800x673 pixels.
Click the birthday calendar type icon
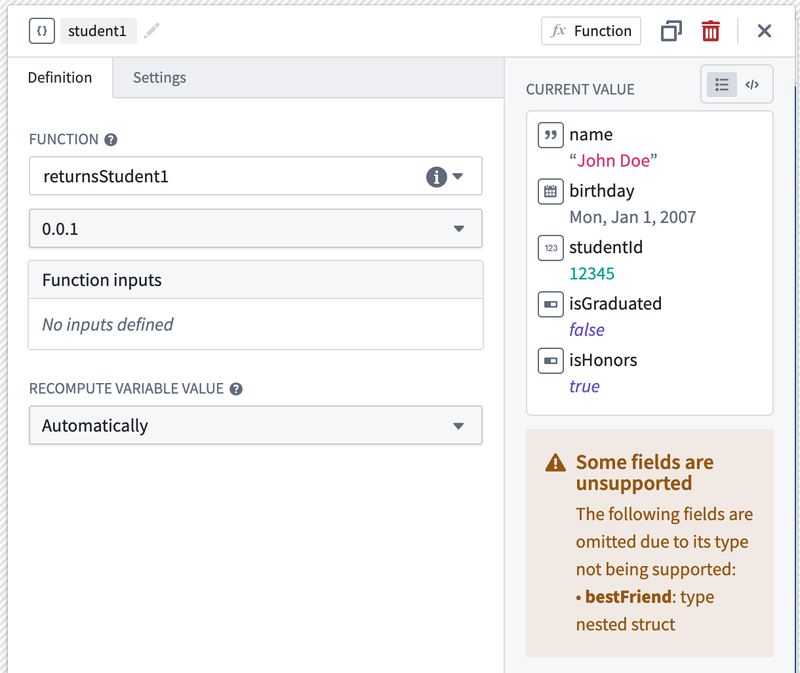551,191
